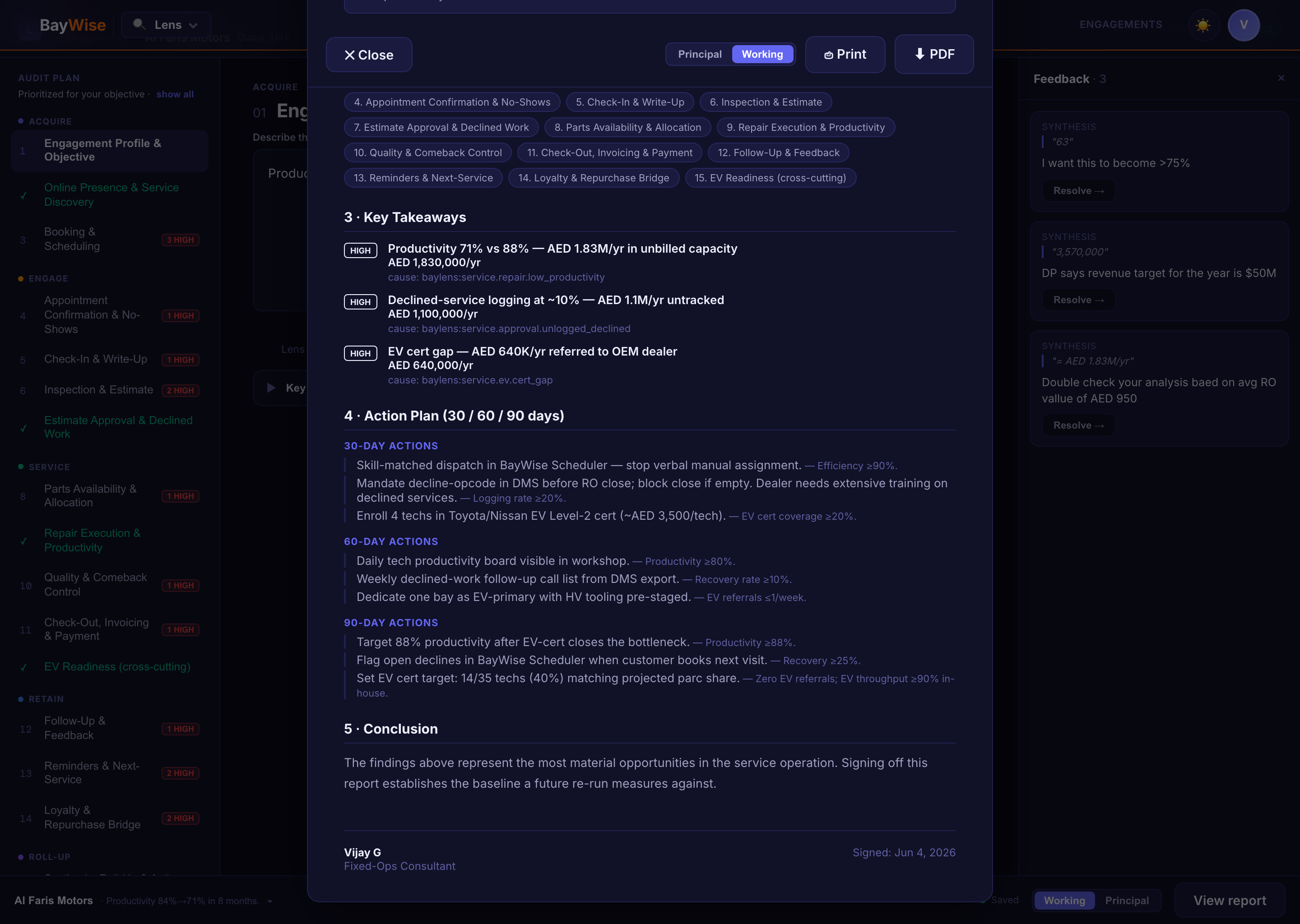Select the 13. Reminders & Next-Service chip

423,178
